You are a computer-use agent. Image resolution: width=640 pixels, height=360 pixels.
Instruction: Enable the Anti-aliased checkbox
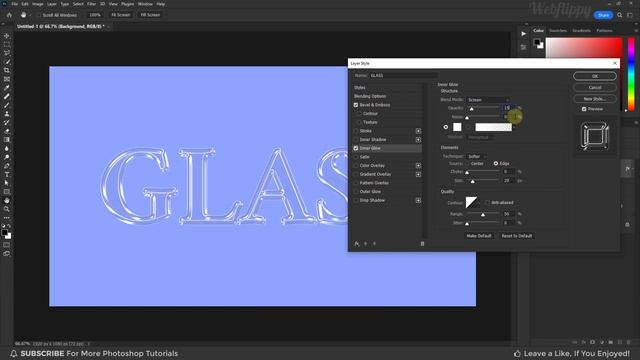(487, 202)
